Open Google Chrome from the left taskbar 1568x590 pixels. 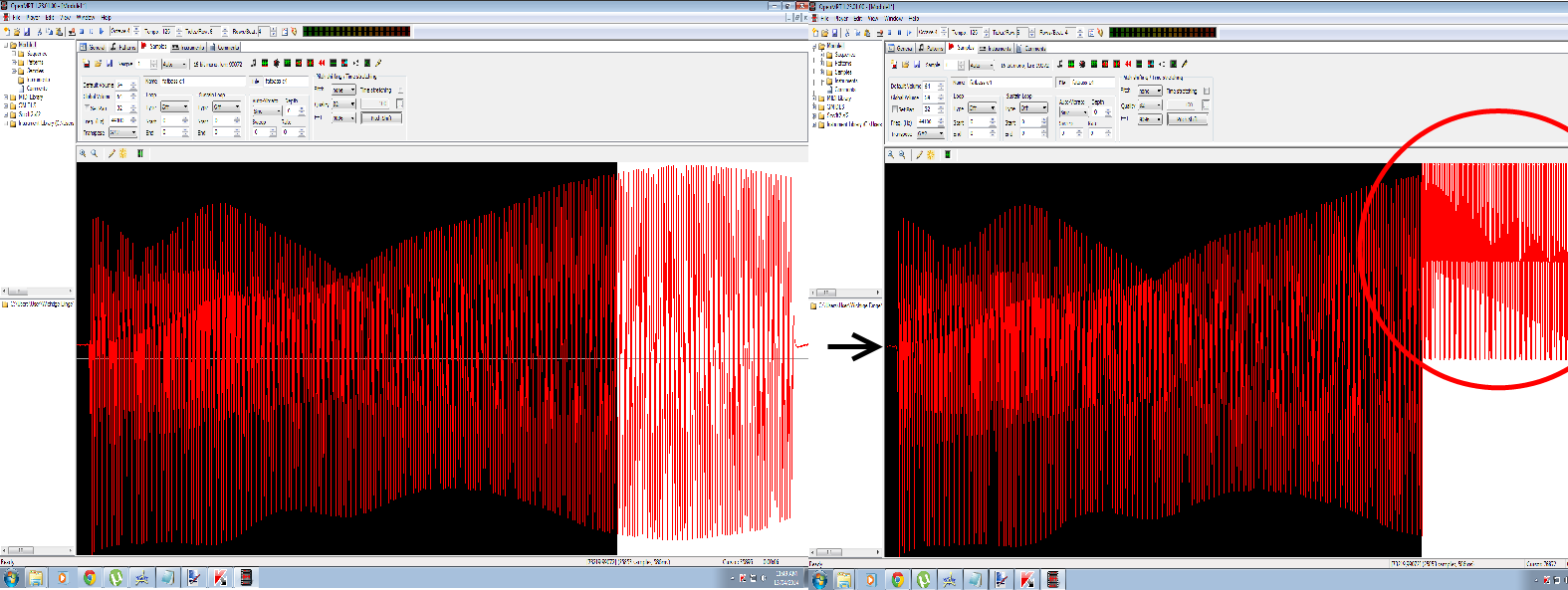coord(89,578)
